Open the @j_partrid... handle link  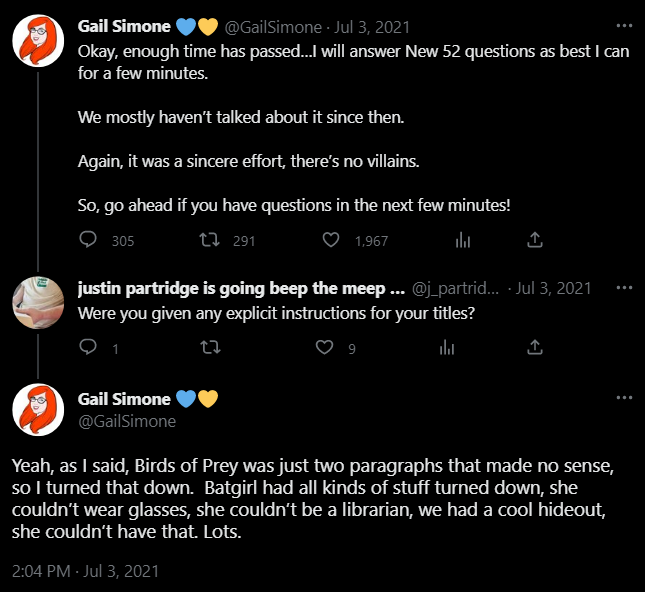[x=455, y=288]
